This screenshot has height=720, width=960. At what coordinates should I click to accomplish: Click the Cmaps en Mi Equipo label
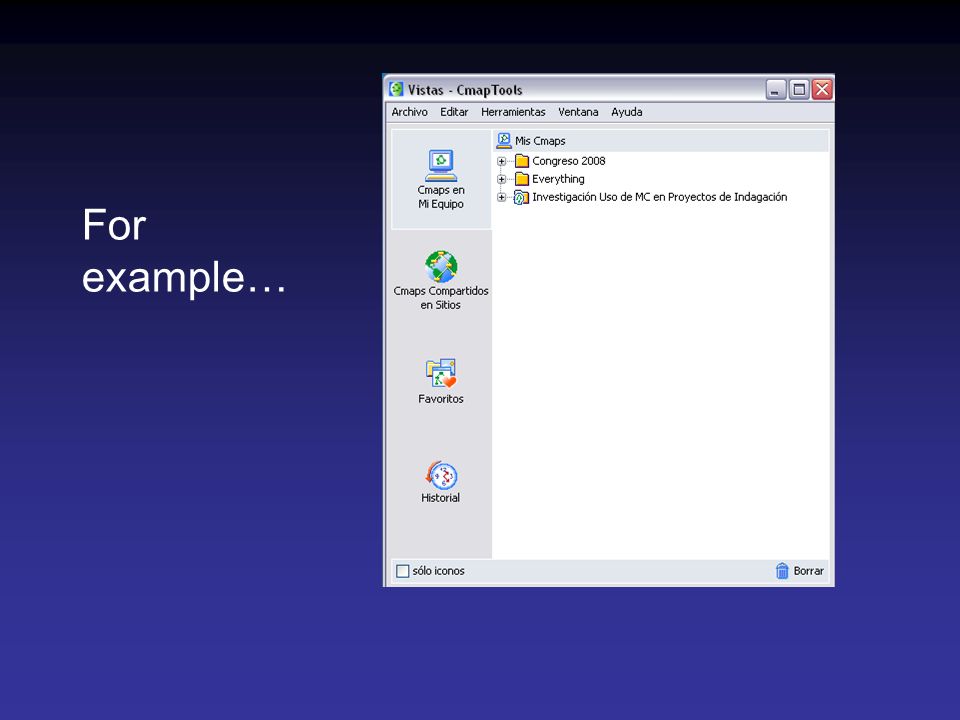(441, 197)
